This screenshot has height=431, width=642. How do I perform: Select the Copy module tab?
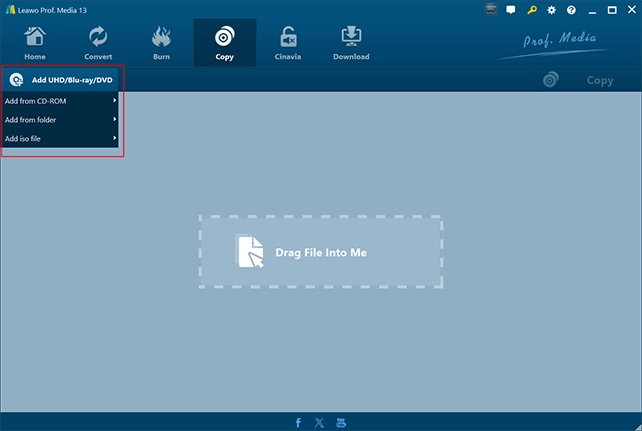[x=225, y=43]
